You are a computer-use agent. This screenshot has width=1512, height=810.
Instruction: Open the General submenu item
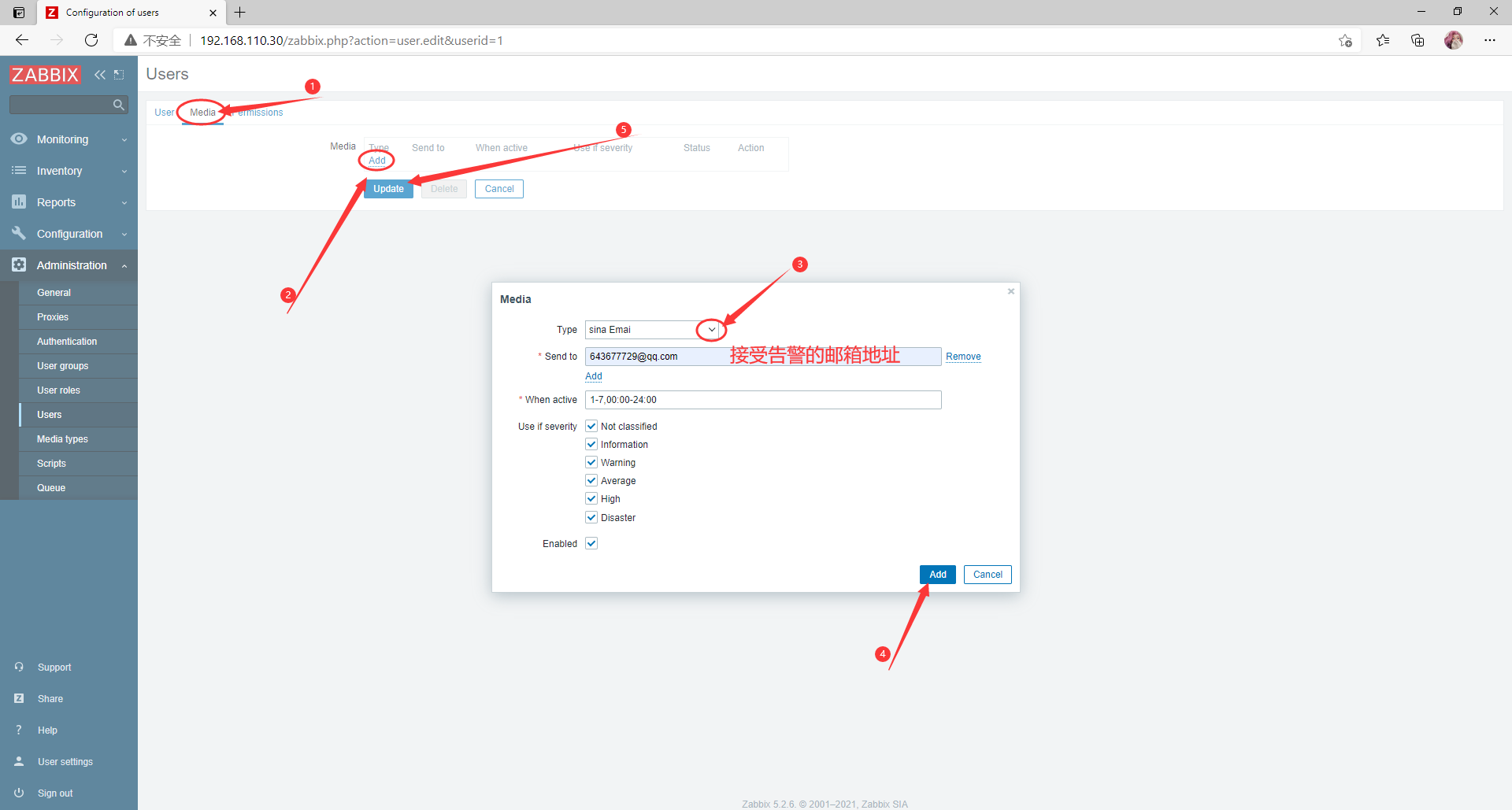point(78,293)
